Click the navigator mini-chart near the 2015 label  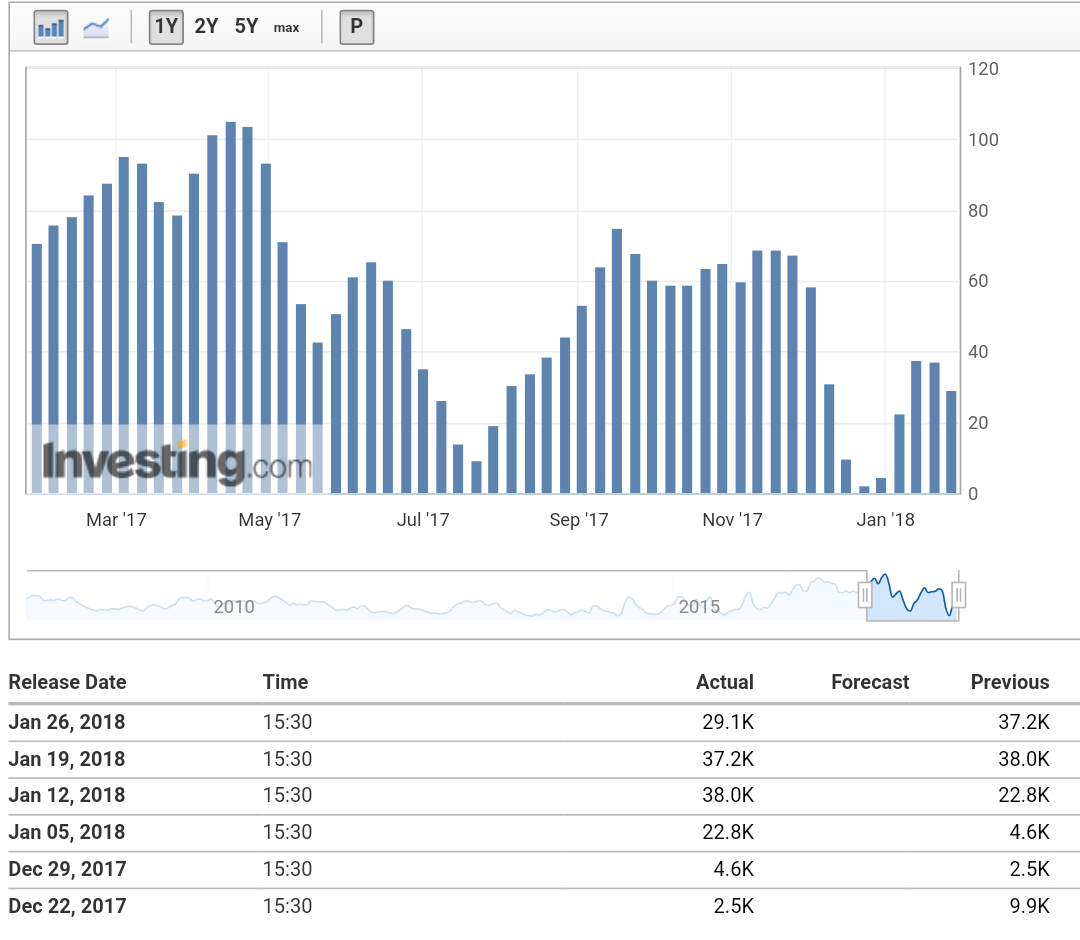pos(700,600)
